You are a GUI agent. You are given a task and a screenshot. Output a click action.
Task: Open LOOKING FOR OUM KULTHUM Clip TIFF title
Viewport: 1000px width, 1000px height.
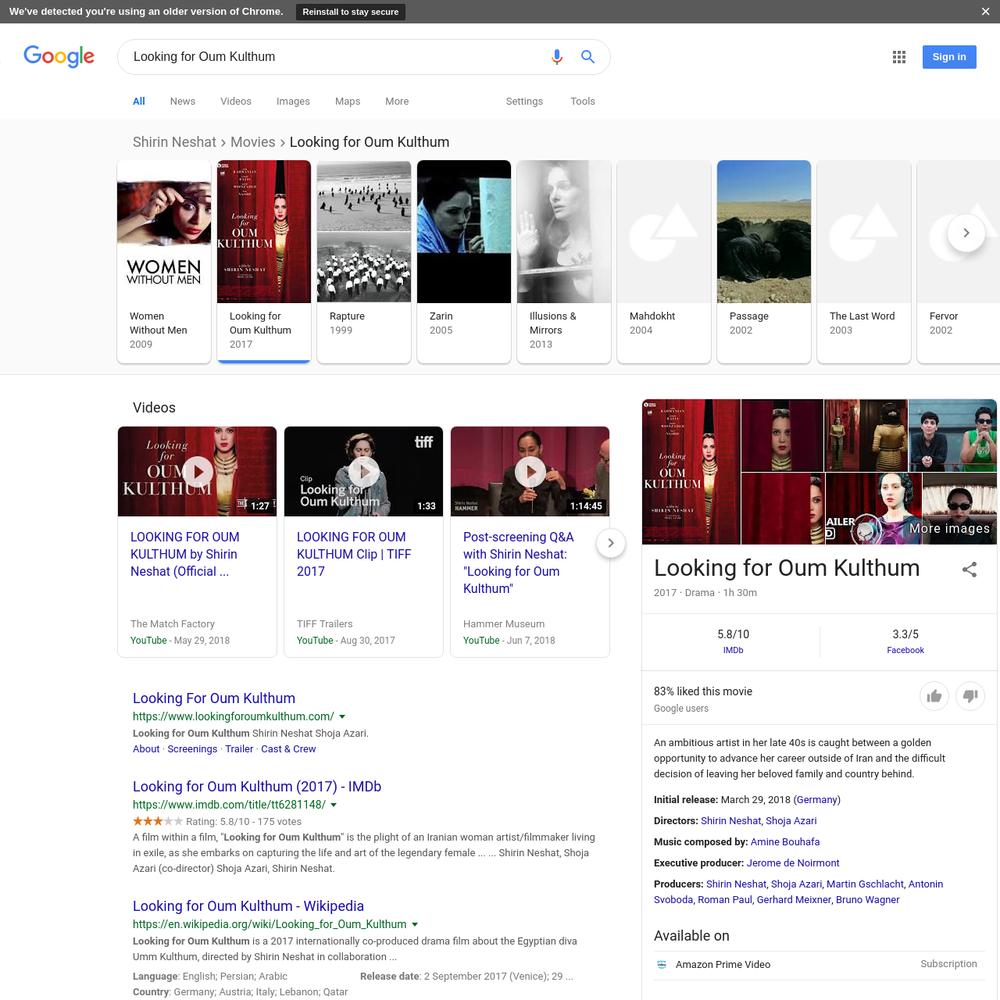(354, 554)
